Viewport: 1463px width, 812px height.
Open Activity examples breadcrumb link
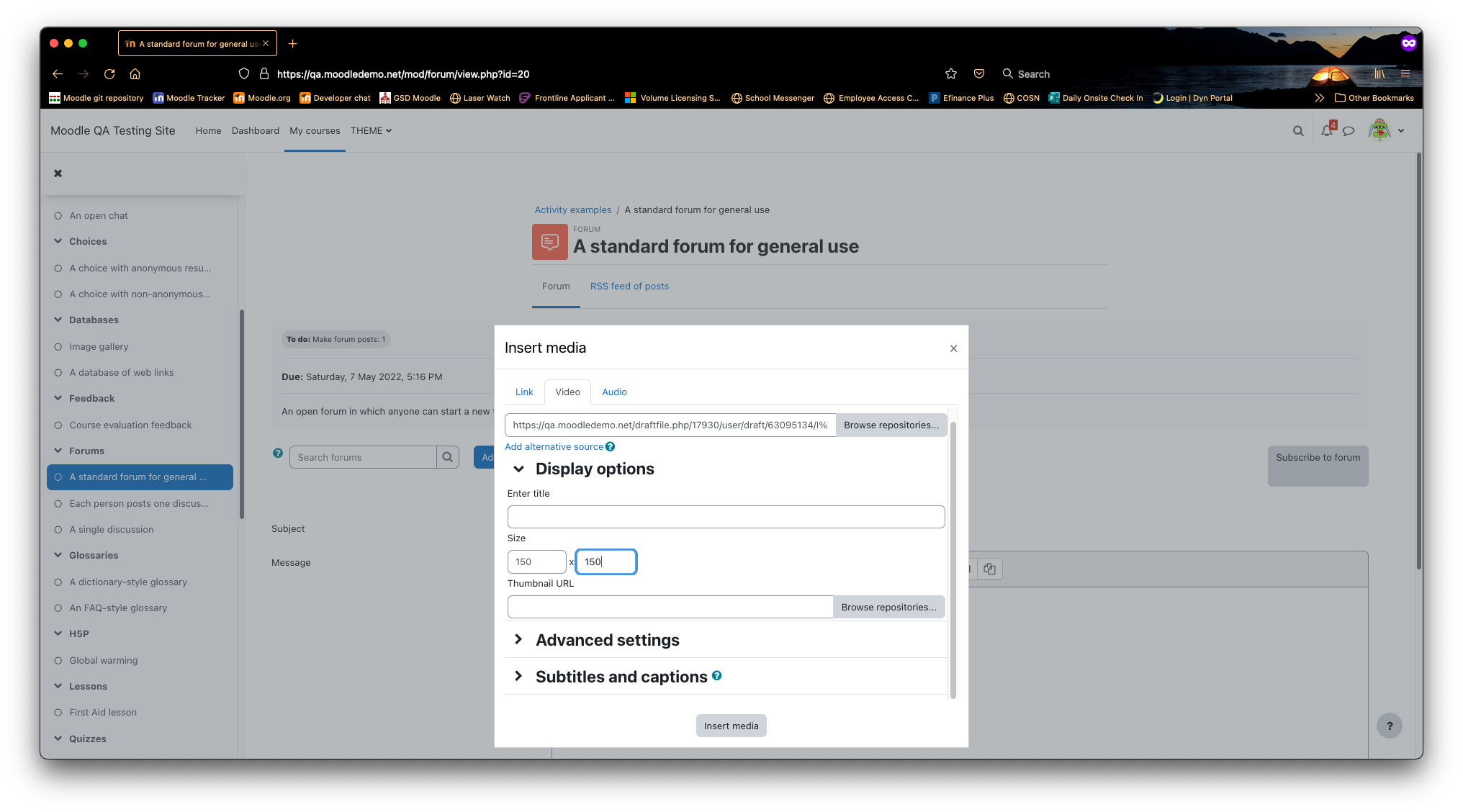(572, 210)
